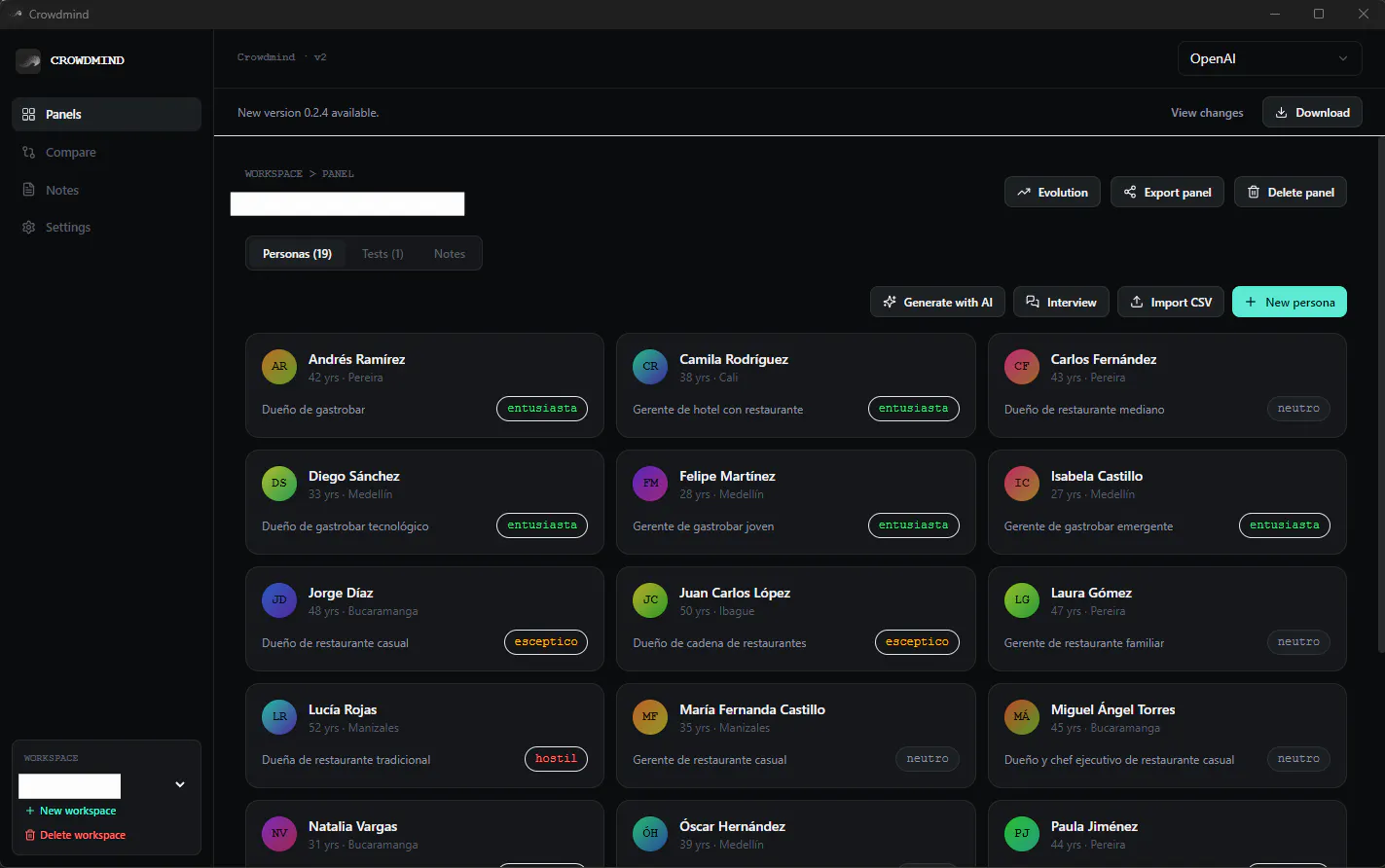The height and width of the screenshot is (868, 1385).
Task: Click the Import CSV upload icon
Action: [1137, 303]
